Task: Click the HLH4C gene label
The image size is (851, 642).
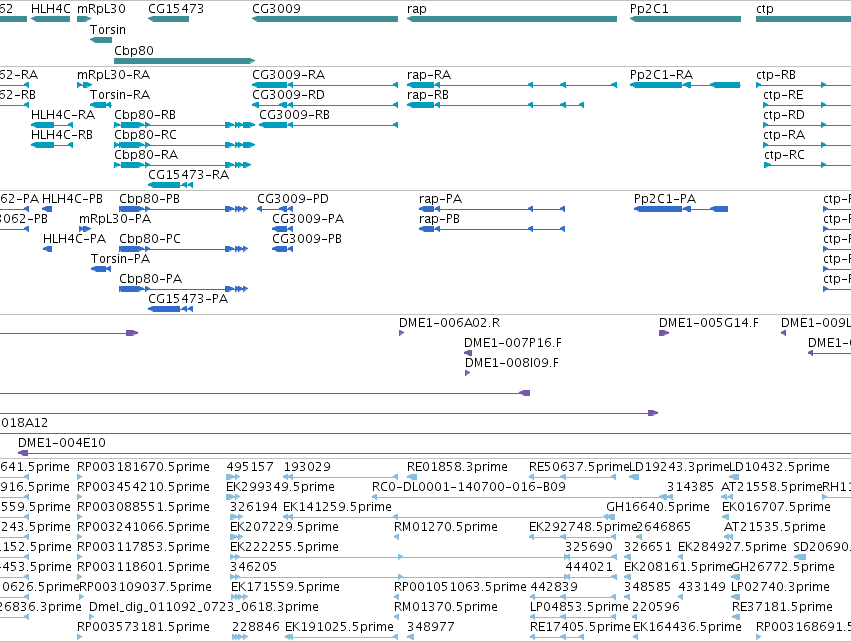Action: click(50, 9)
